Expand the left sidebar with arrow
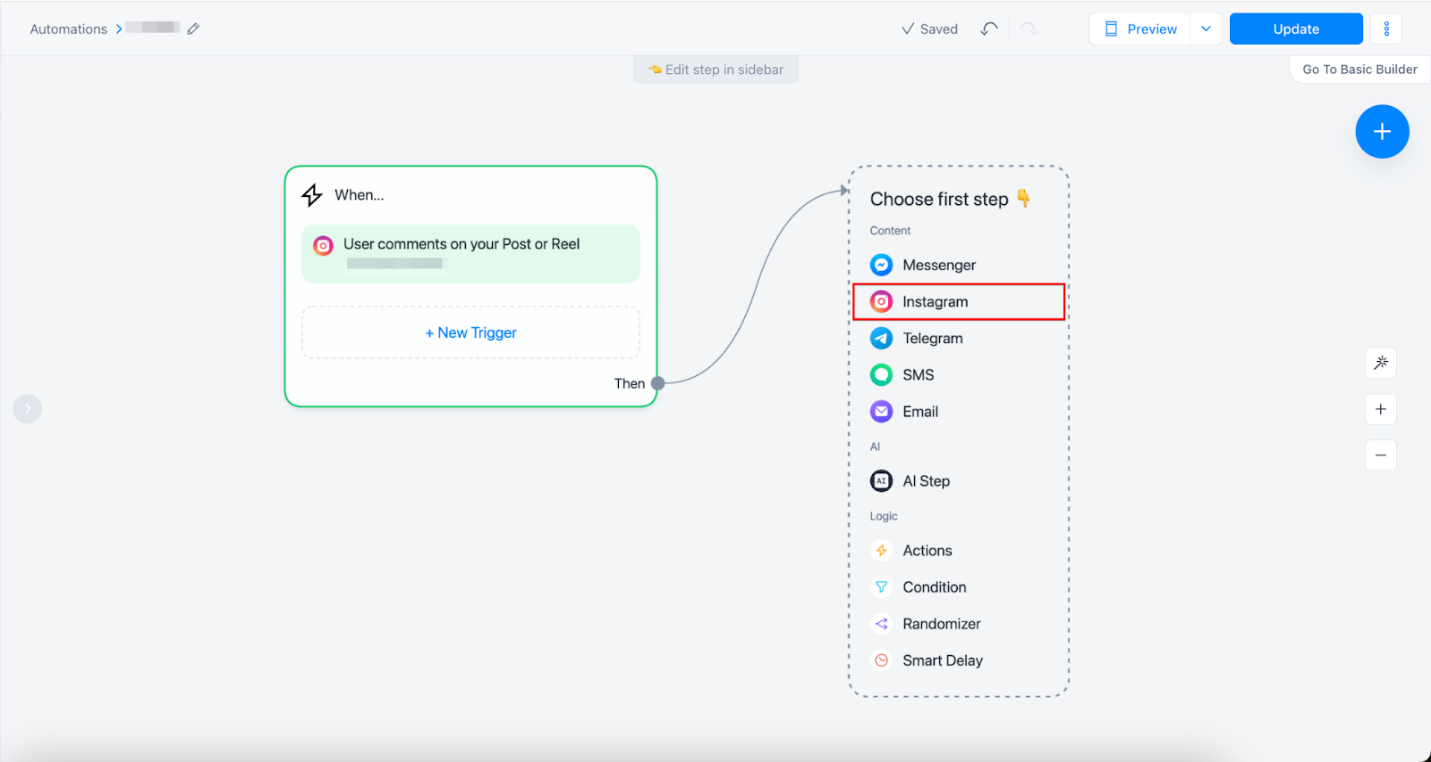Screen dimensions: 1431x762 [27, 408]
